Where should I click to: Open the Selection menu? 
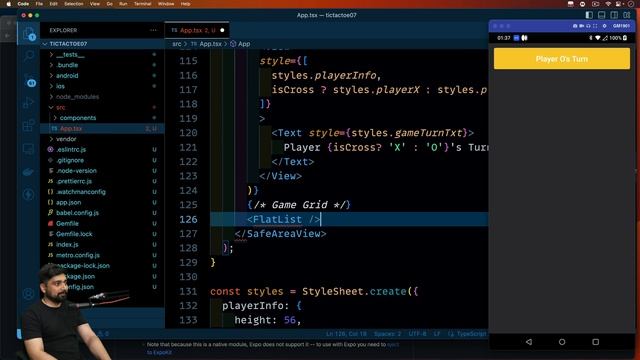tap(73, 4)
